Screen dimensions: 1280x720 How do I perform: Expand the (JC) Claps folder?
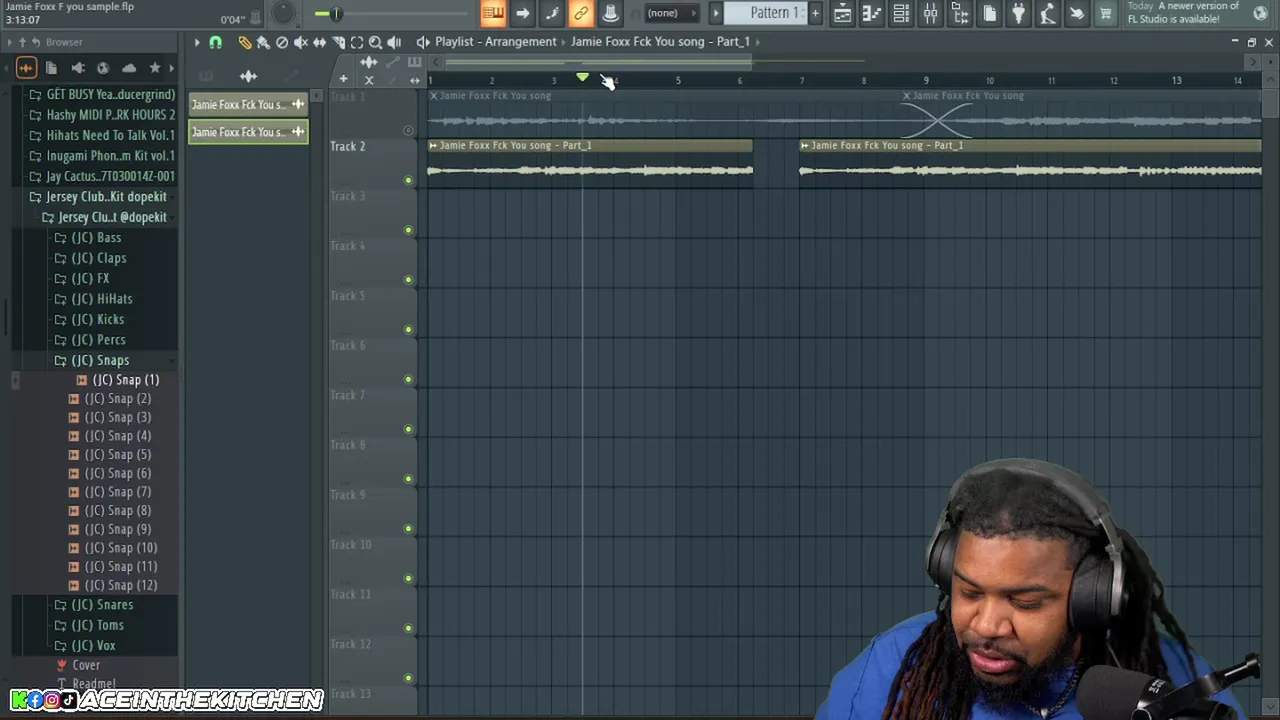[91, 258]
